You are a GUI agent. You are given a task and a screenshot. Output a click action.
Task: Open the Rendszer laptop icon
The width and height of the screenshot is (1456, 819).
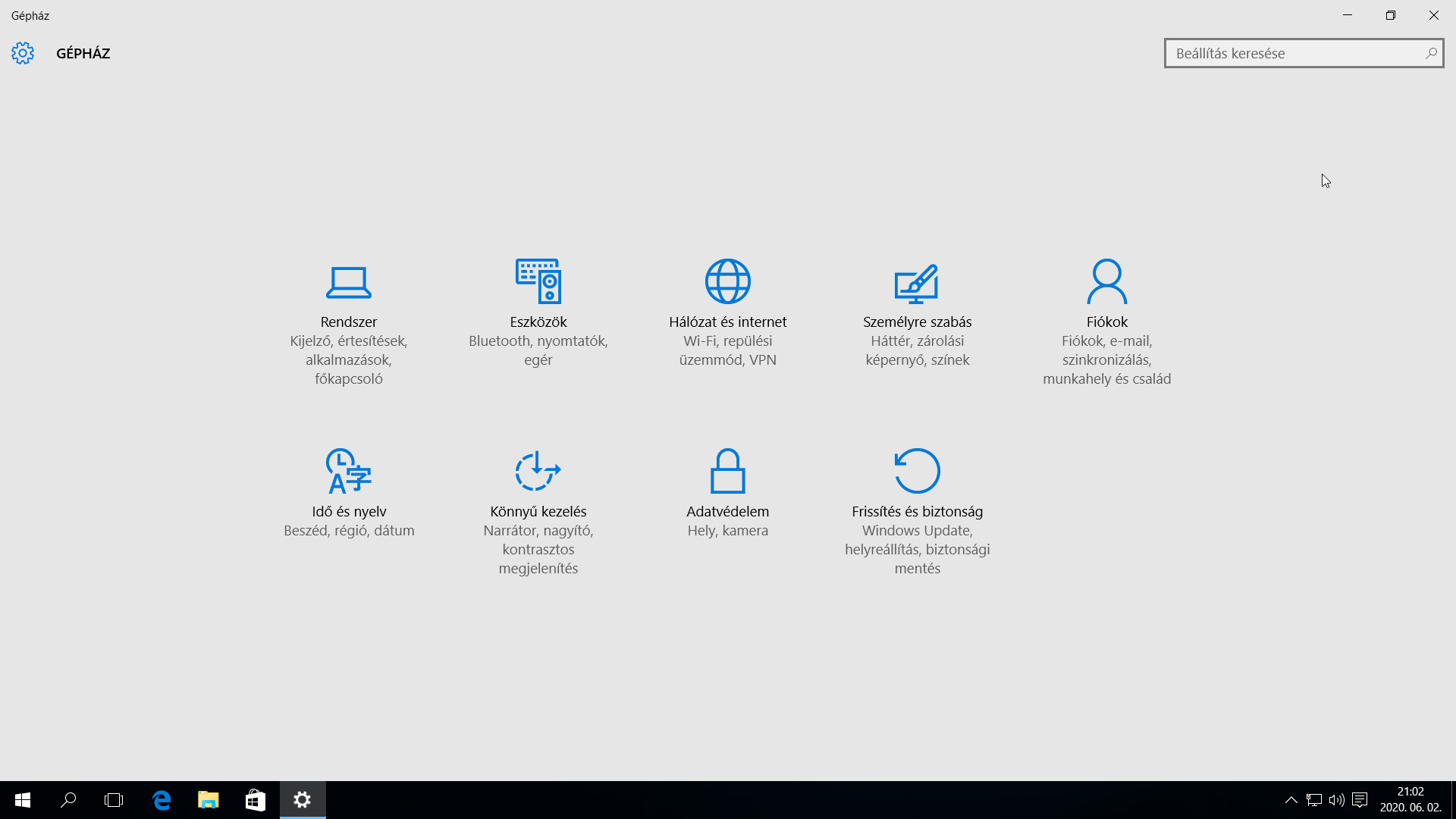tap(349, 282)
